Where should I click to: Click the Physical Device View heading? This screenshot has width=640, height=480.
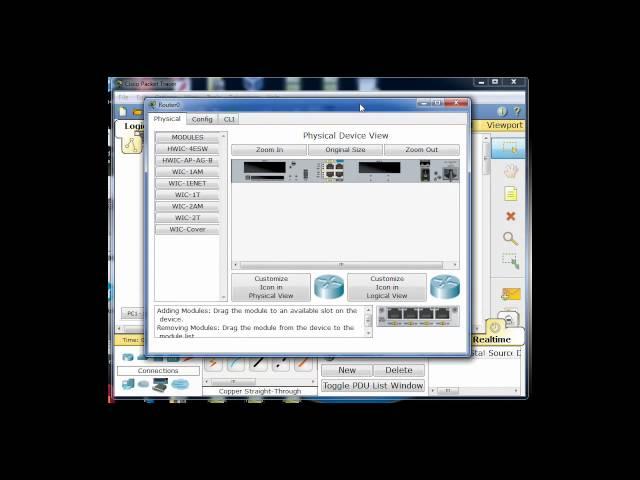345,136
